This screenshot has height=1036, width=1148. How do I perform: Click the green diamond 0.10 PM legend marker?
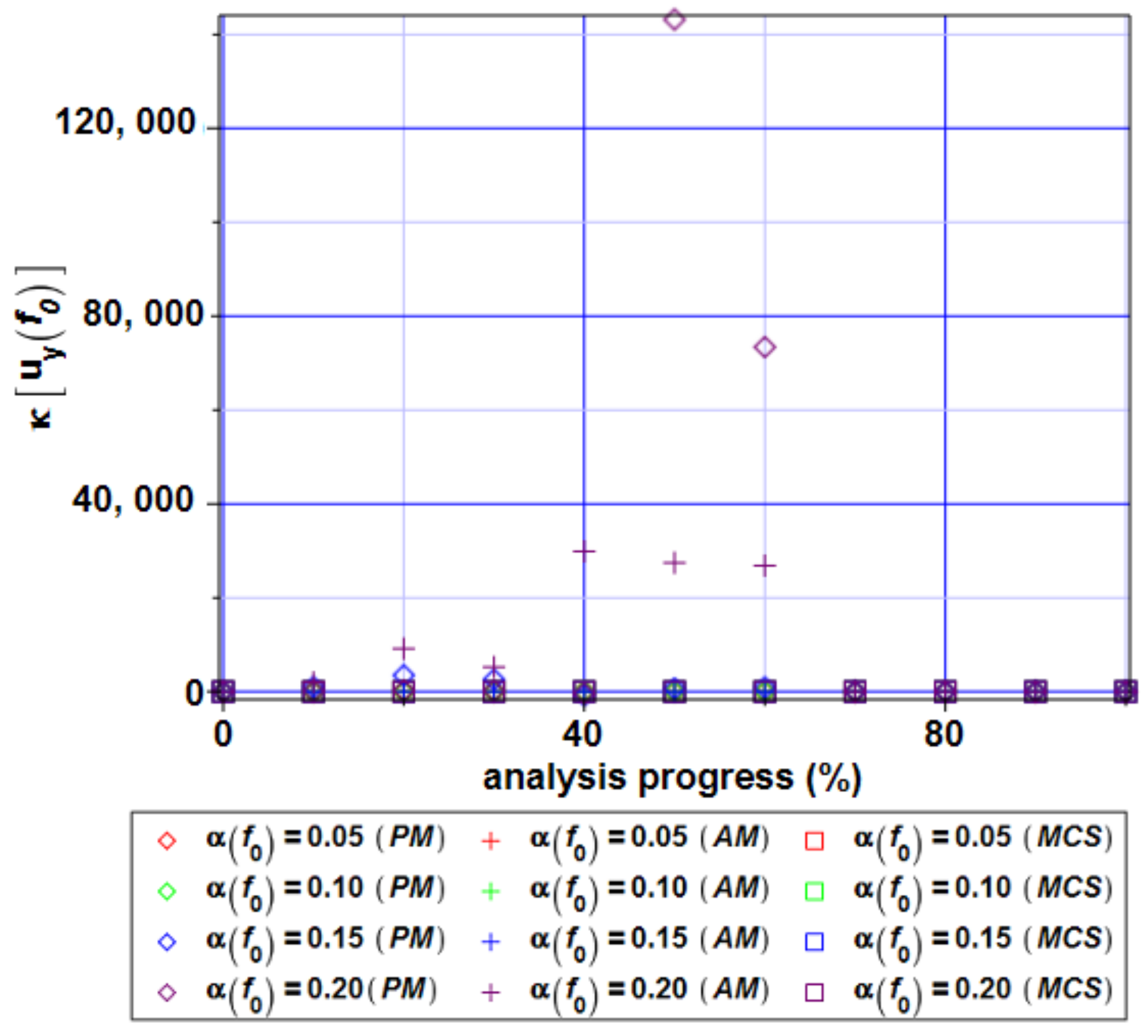(167, 891)
